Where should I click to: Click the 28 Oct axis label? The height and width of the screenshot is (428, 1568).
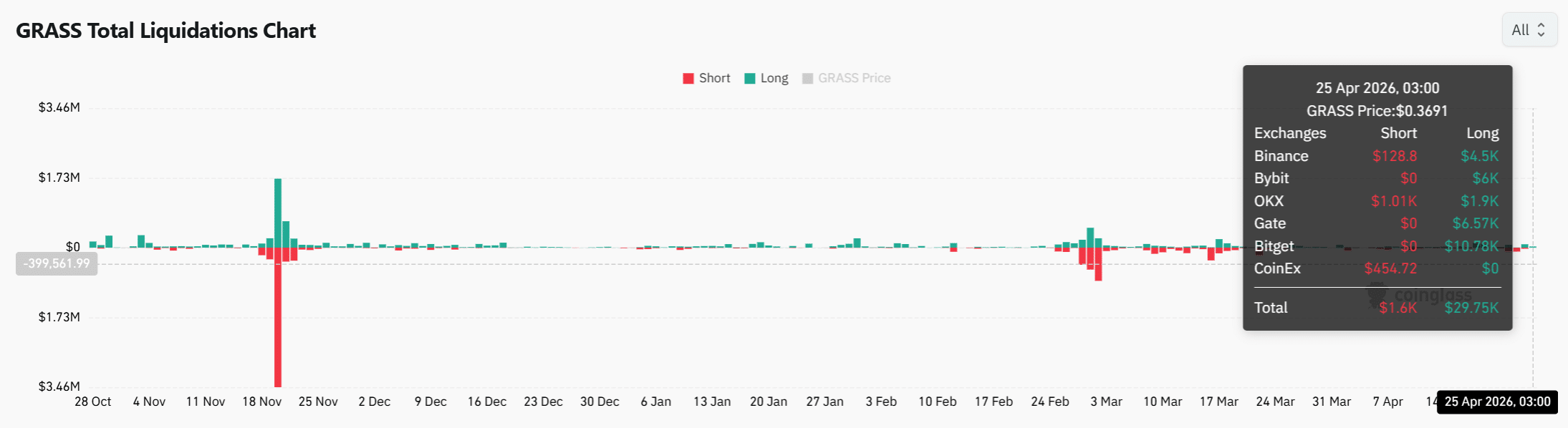[93, 402]
